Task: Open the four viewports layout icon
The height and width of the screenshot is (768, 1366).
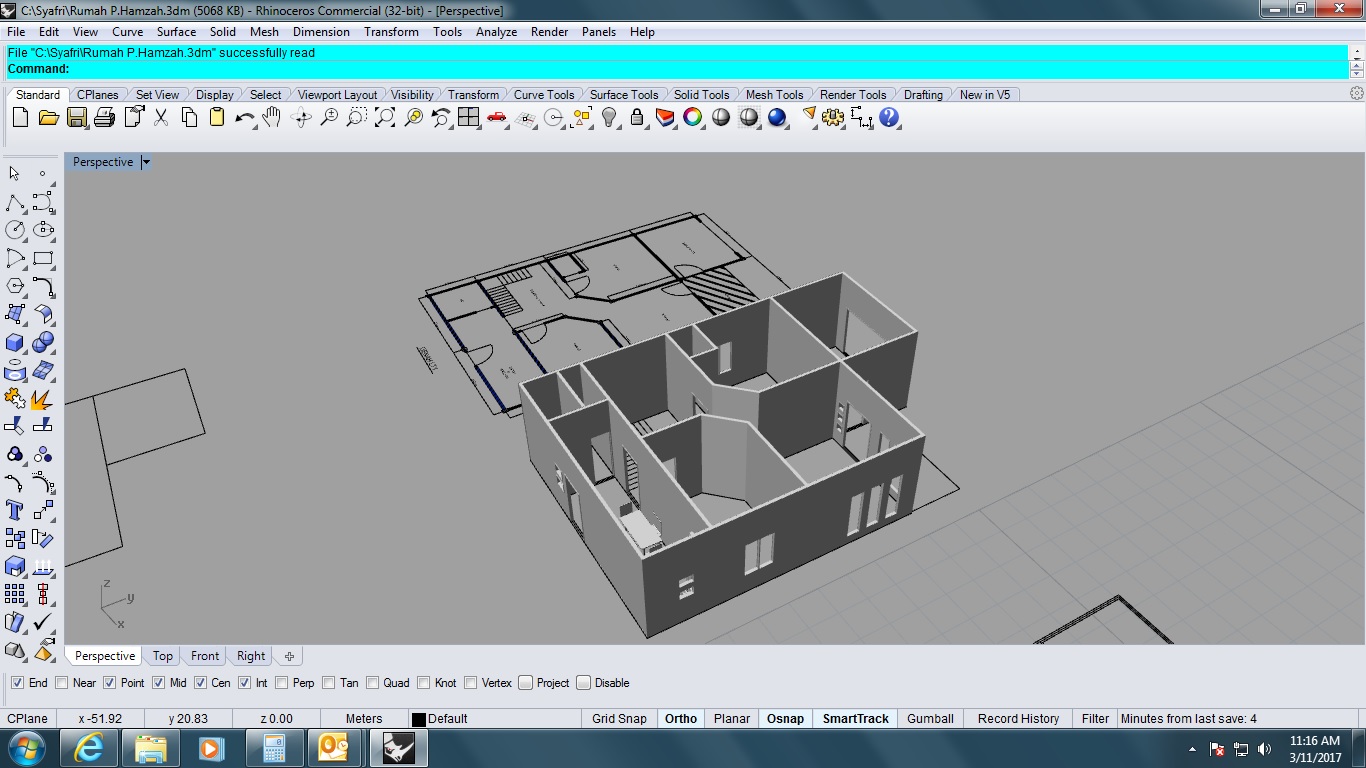Action: point(468,117)
